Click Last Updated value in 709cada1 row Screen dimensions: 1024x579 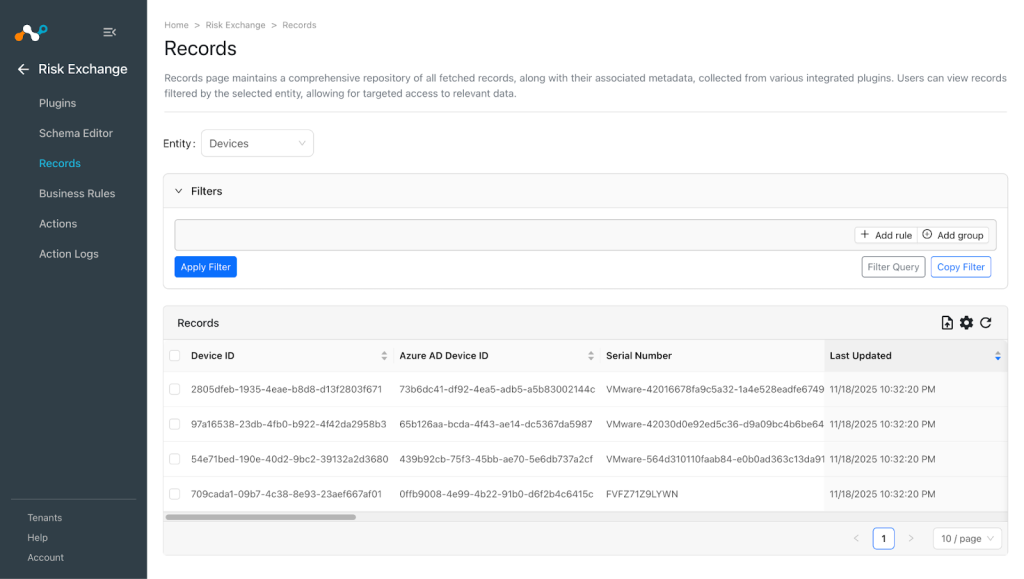pyautogui.click(x=882, y=494)
